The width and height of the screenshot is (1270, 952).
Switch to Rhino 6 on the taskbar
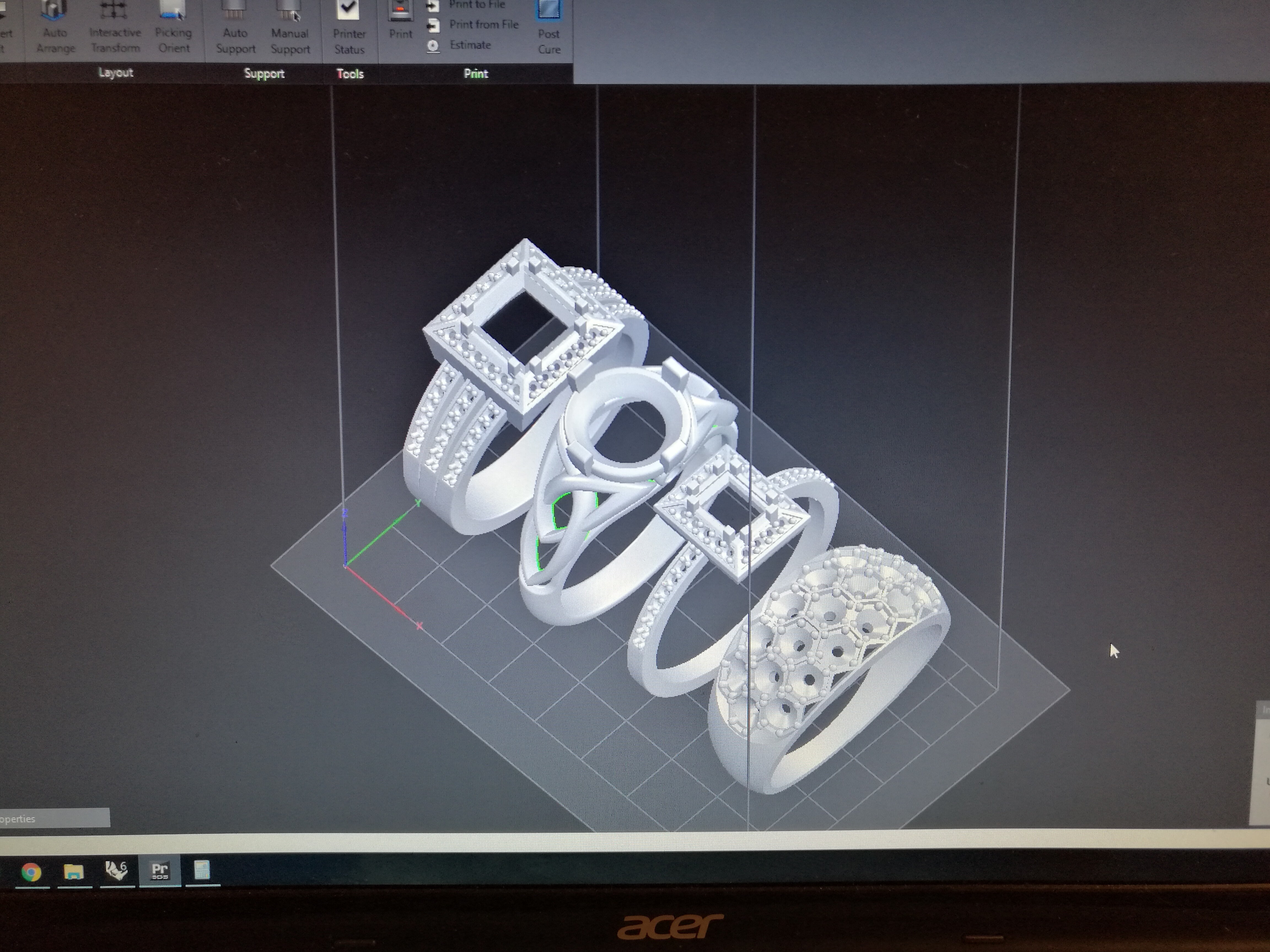[x=117, y=873]
